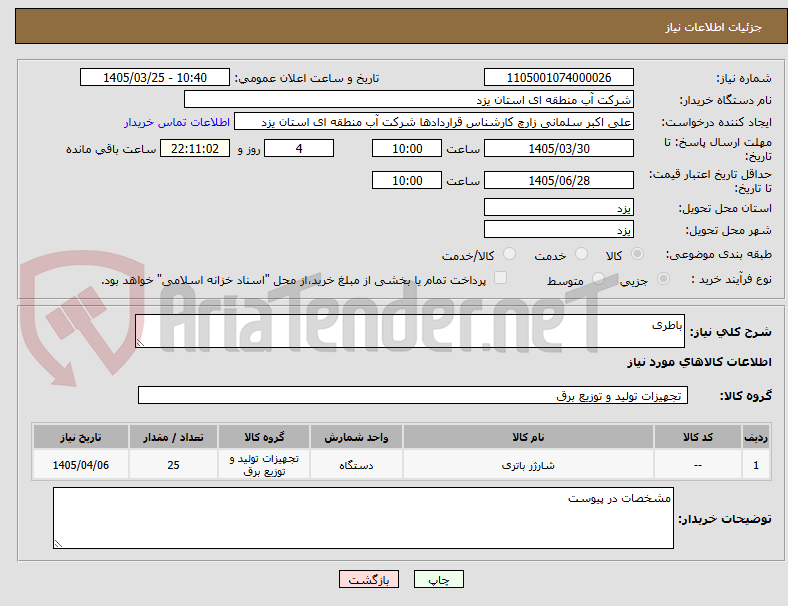Select the جزیی purchase type radio
This screenshot has width=788, height=606.
pos(663,279)
